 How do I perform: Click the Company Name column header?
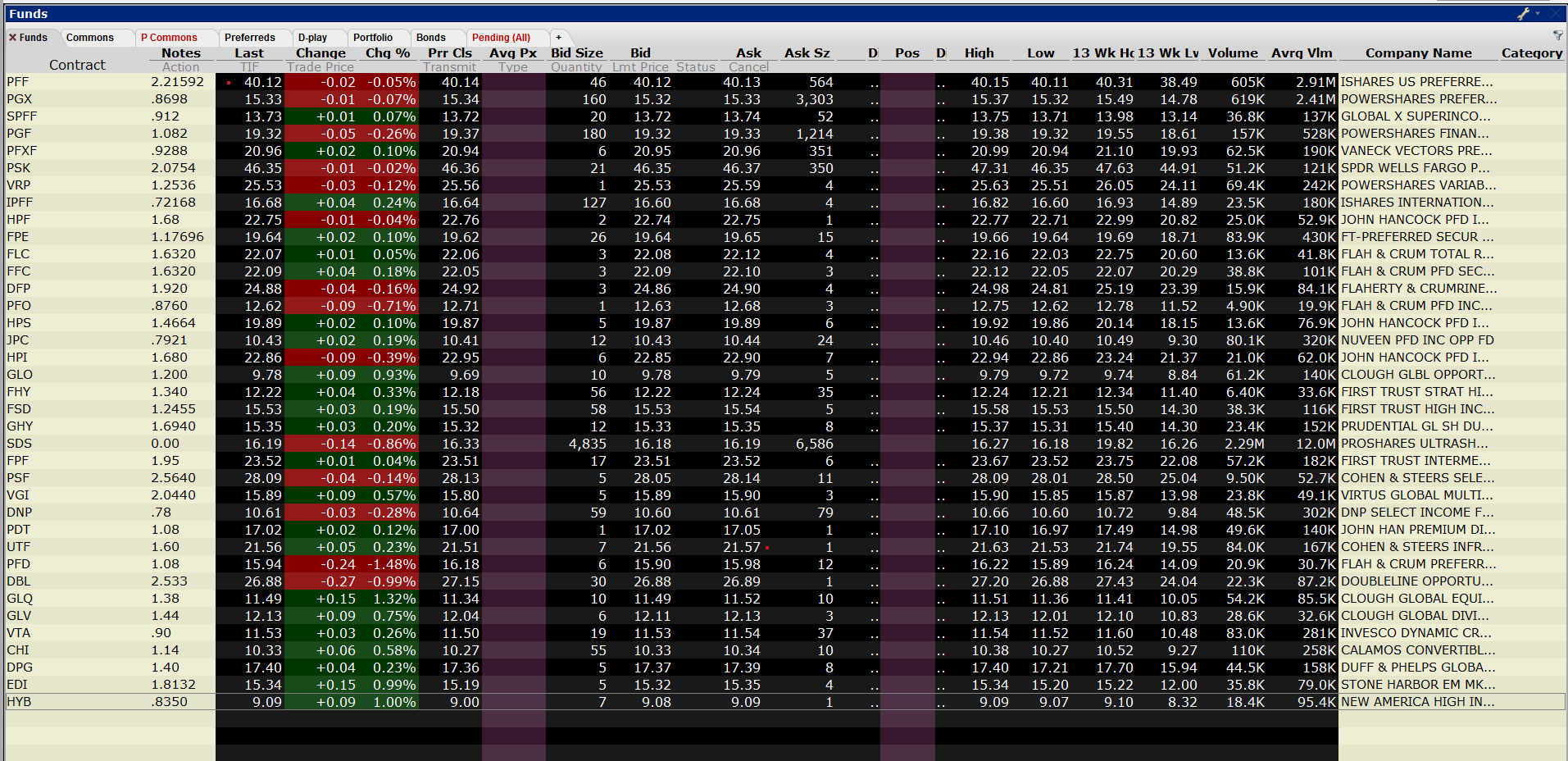click(1418, 53)
